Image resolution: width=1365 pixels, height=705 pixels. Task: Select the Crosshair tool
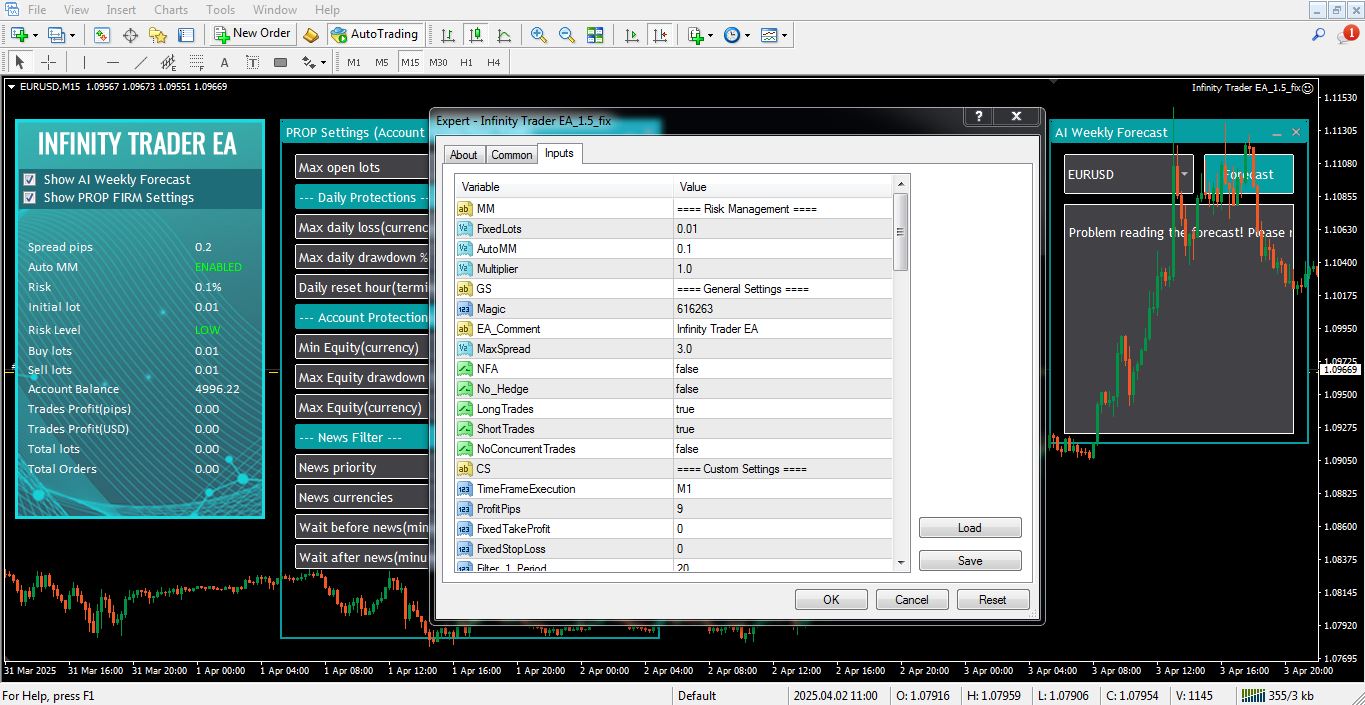pos(48,62)
